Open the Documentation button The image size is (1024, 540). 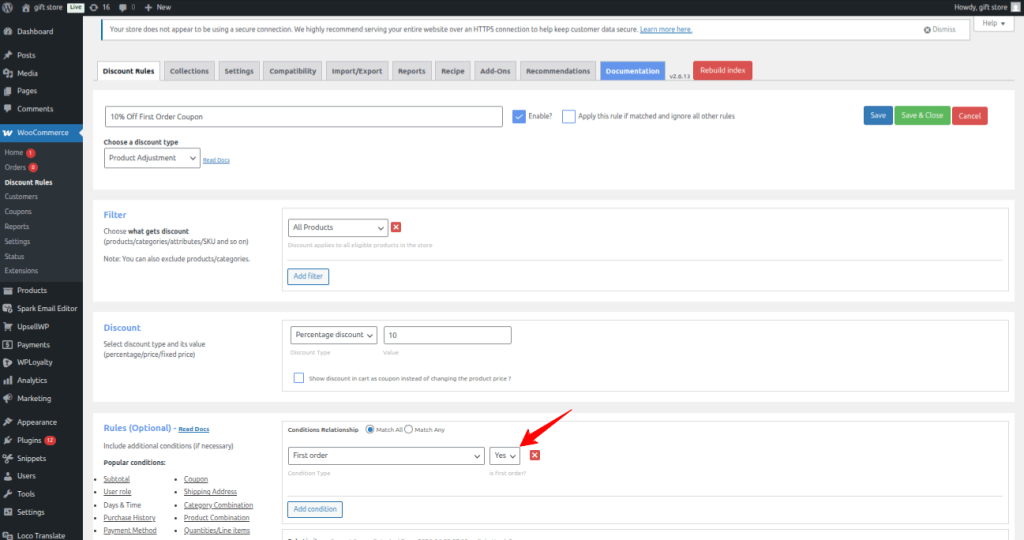632,71
